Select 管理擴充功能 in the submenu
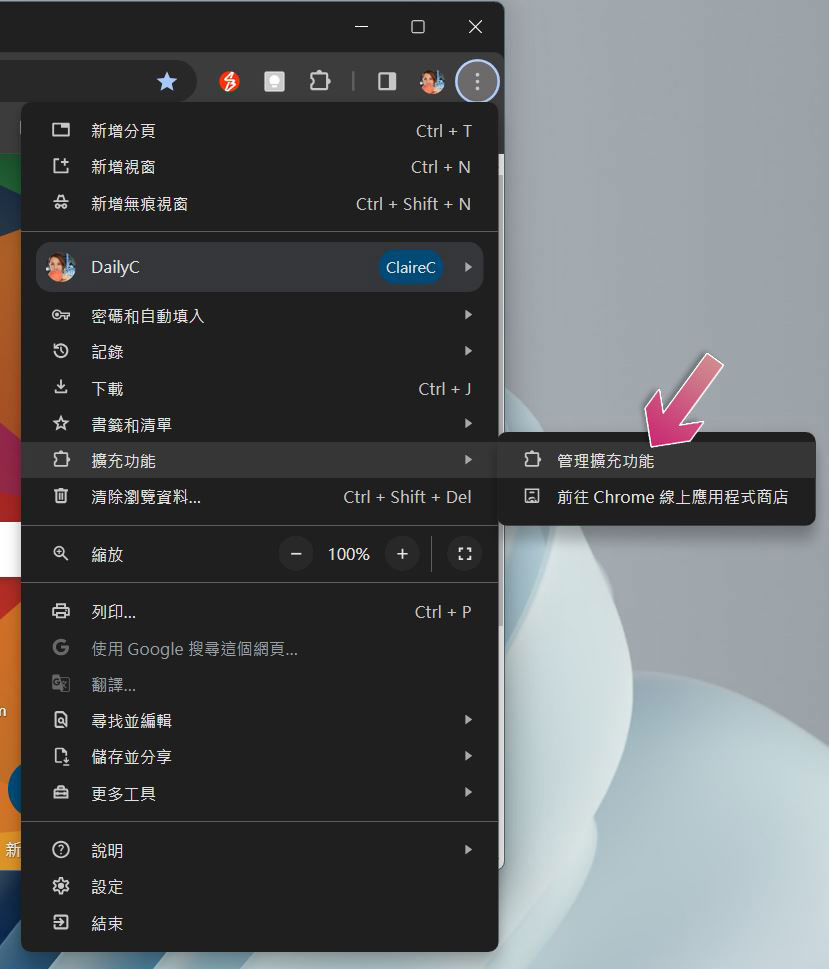 (x=605, y=461)
